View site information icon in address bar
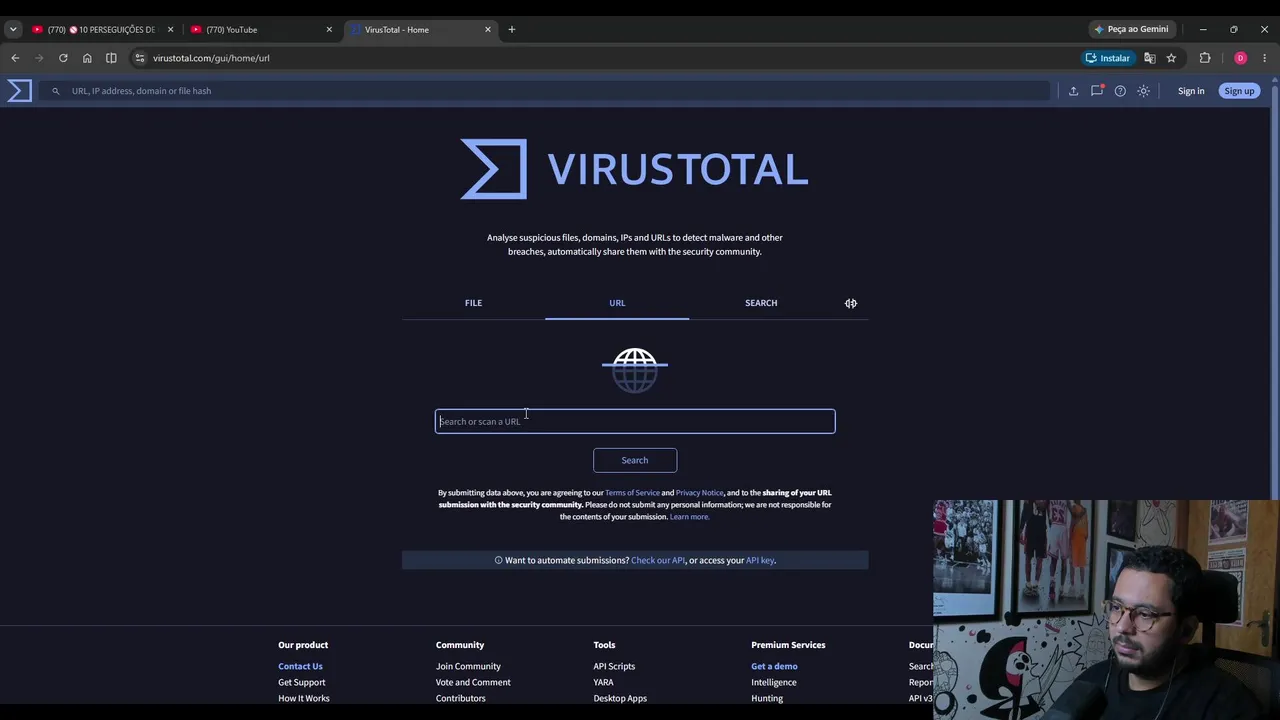This screenshot has height=720, width=1280. pyautogui.click(x=140, y=58)
